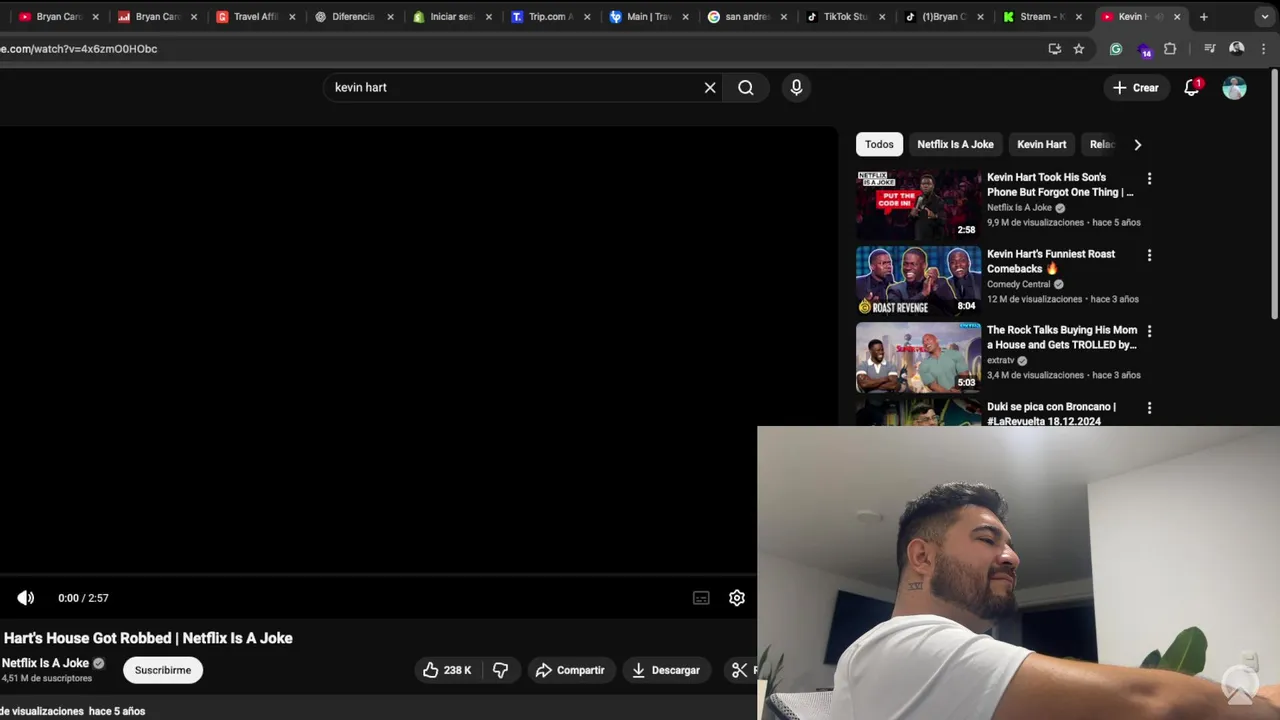This screenshot has height=720, width=1280.
Task: Like the video with 238 K thumbs-up
Action: [447, 670]
